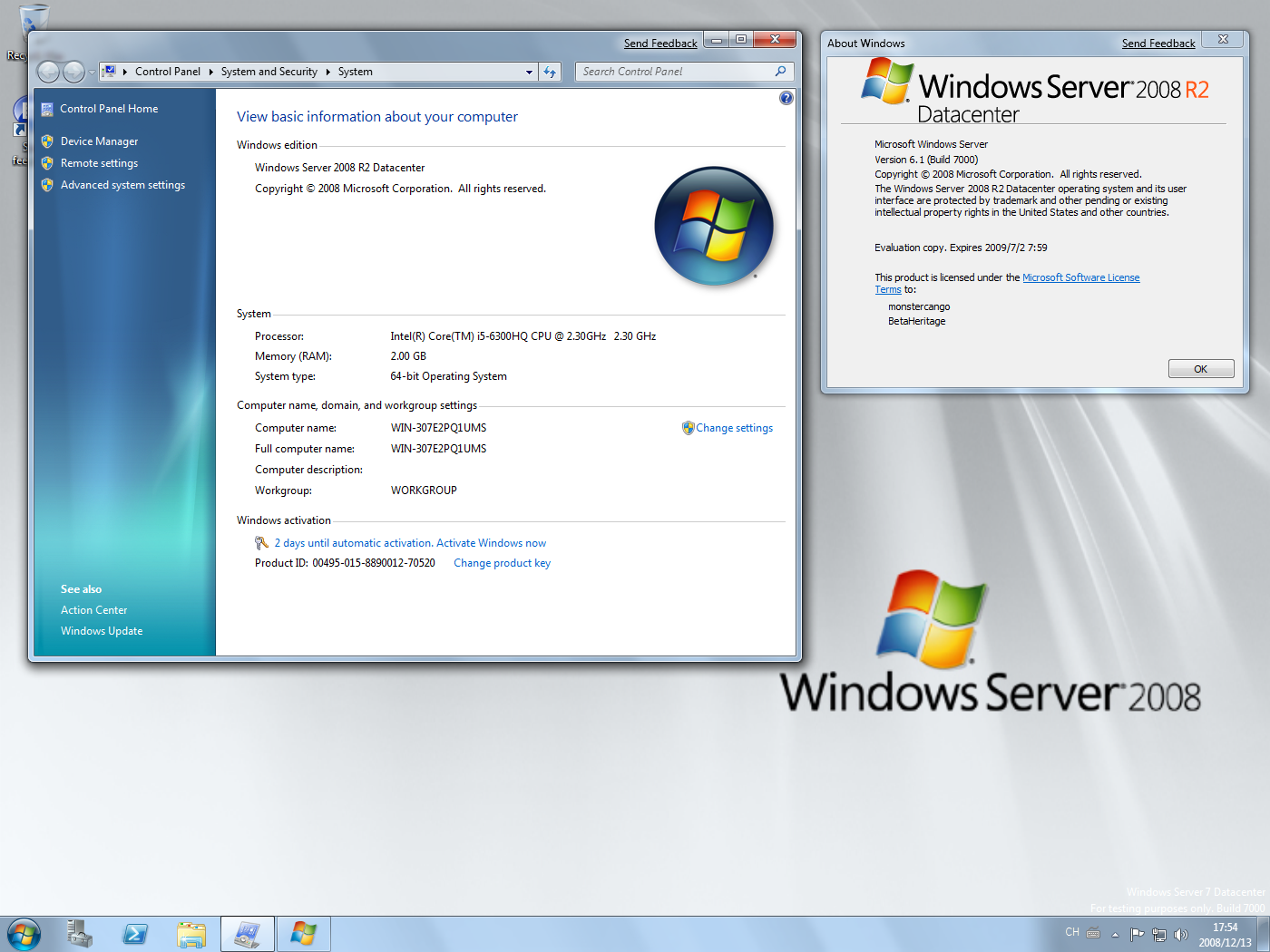The height and width of the screenshot is (952, 1270).
Task: Open Action Center under See also
Action: [94, 610]
